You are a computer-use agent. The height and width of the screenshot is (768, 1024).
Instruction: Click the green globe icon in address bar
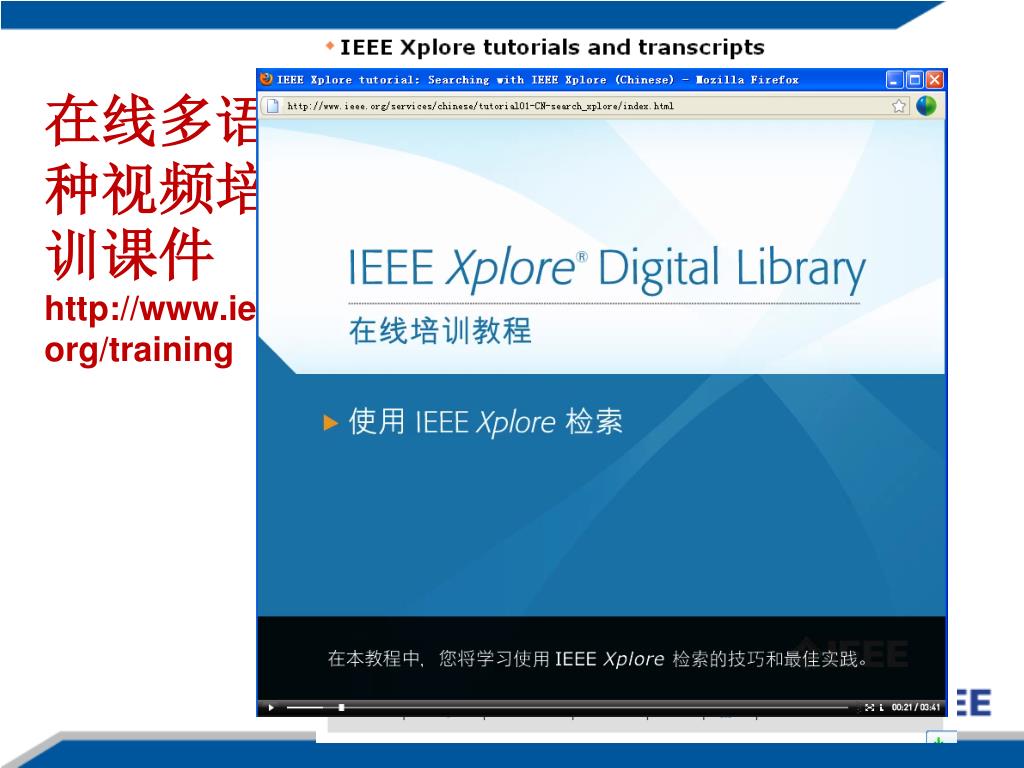pyautogui.click(x=925, y=106)
